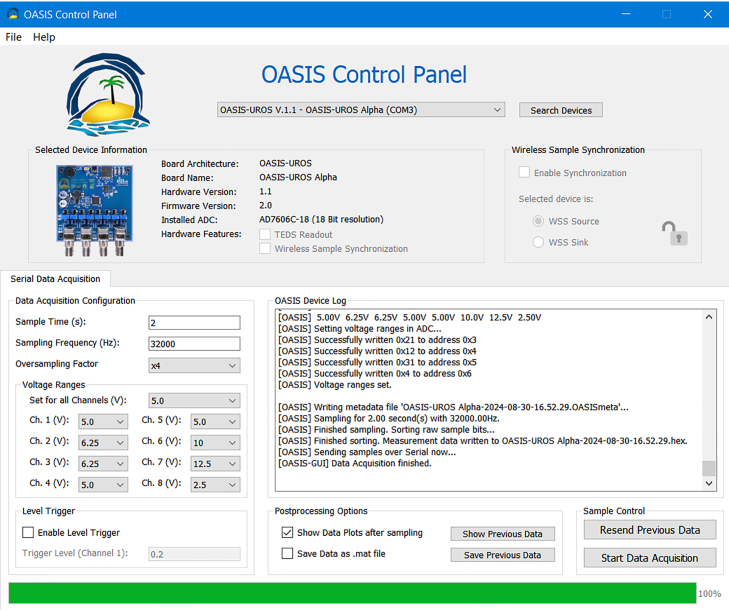Close the OASIS Control Panel window

[708, 14]
